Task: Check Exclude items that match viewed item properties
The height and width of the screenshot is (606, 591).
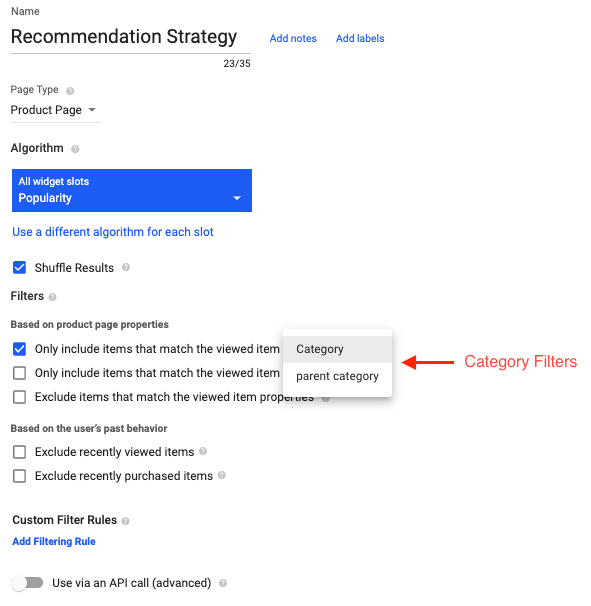Action: pos(19,397)
